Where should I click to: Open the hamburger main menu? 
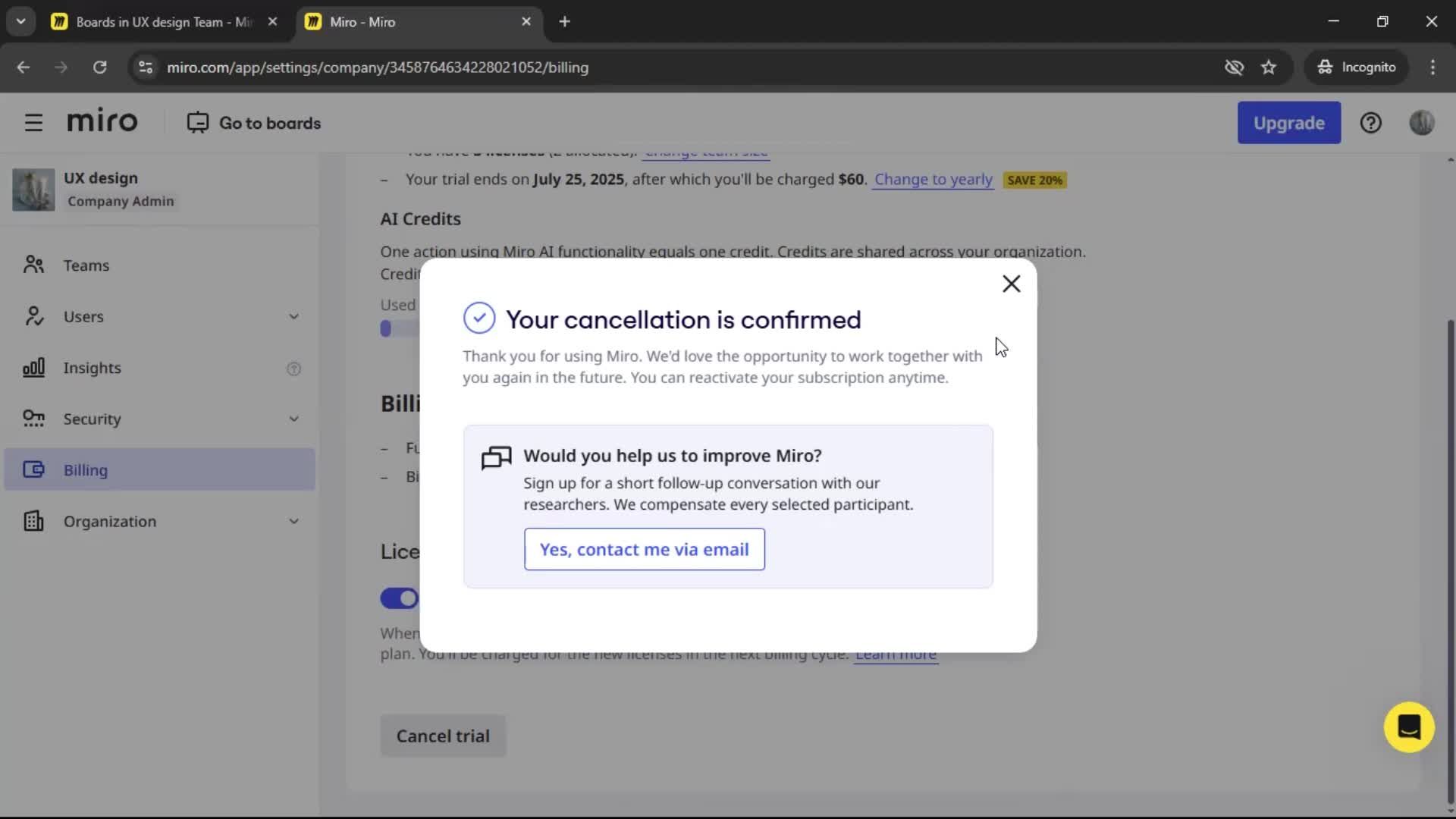[33, 123]
